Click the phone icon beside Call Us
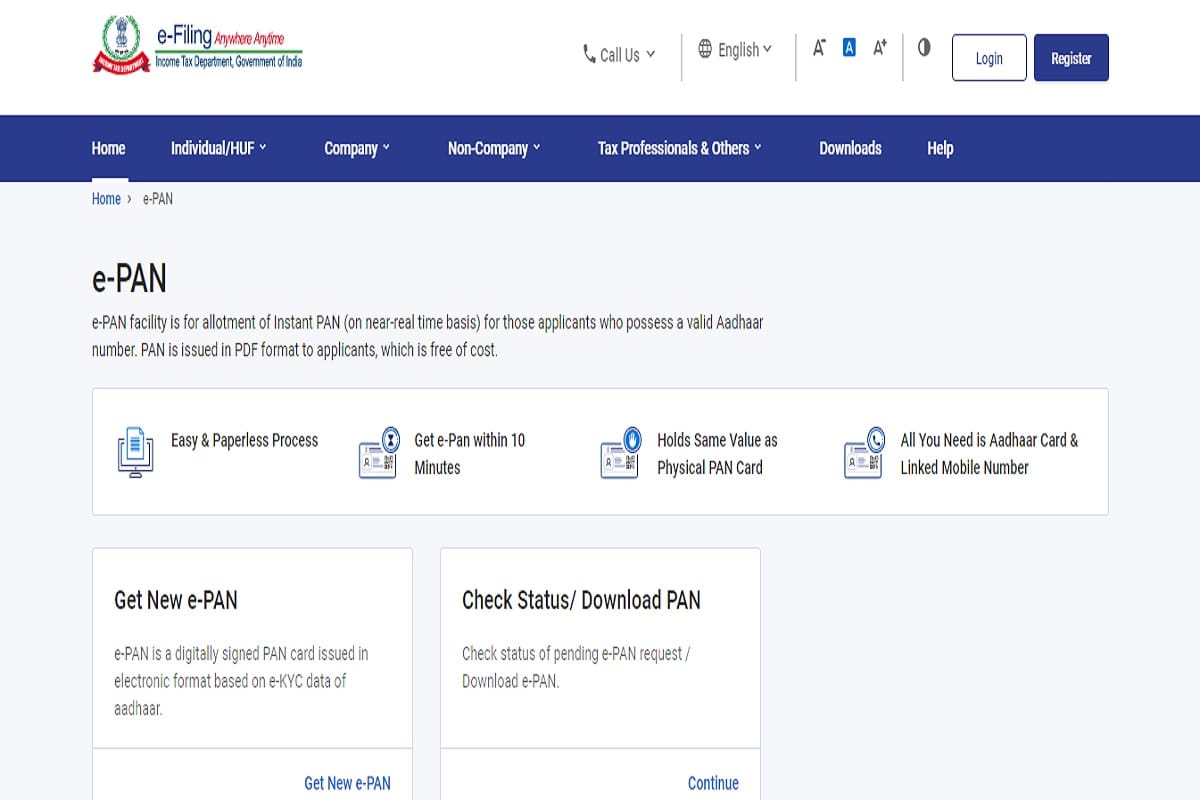 coord(589,54)
